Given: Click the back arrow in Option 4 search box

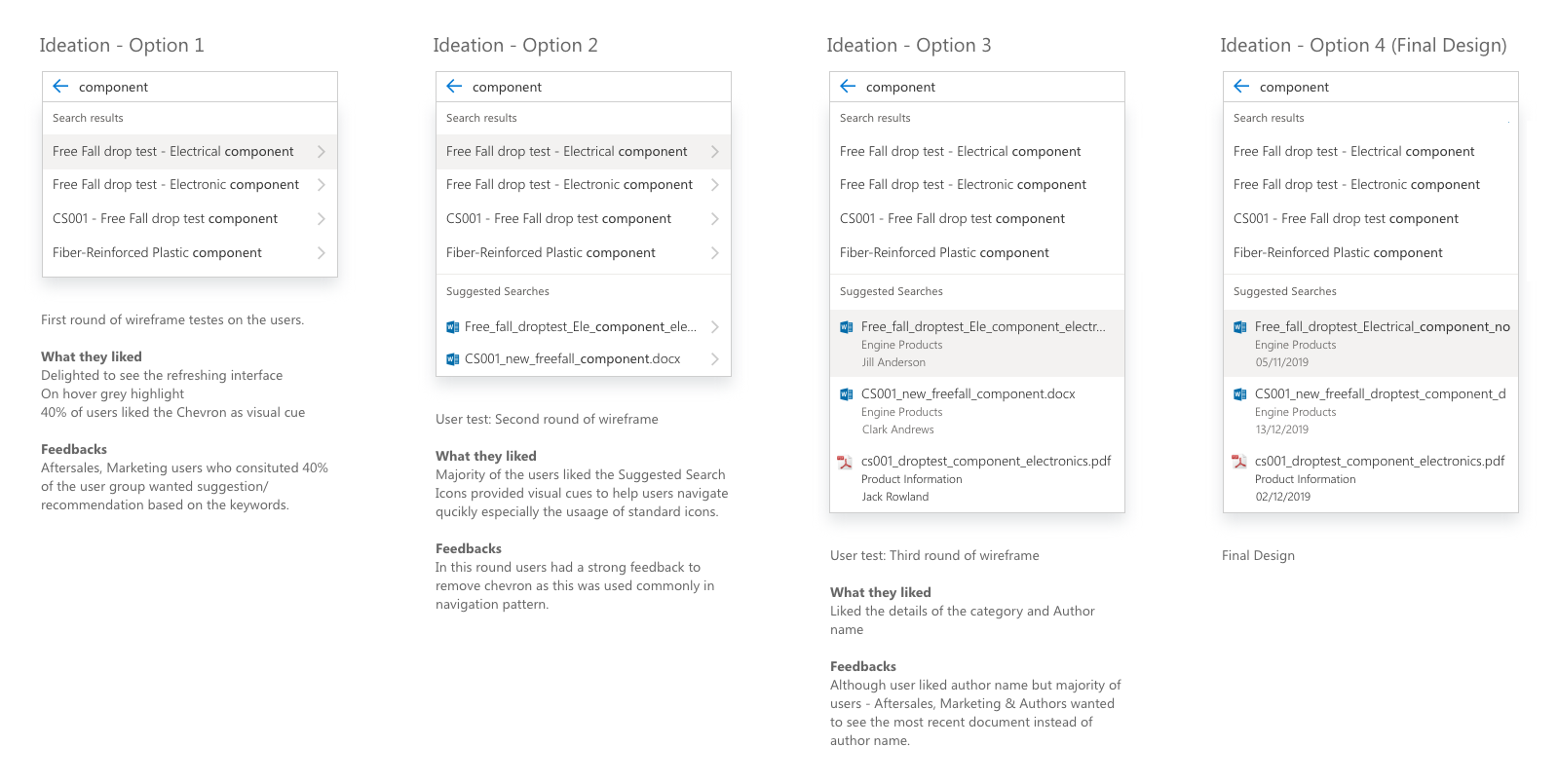Looking at the screenshot, I should point(1241,86).
